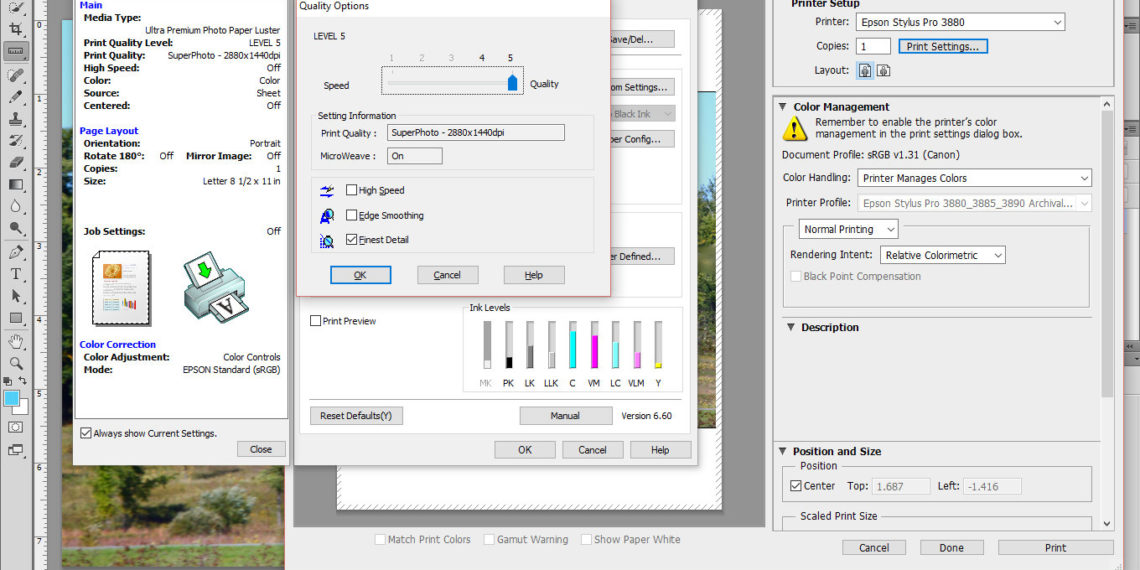Select the Crop tool
The width and height of the screenshot is (1140, 570).
pyautogui.click(x=15, y=29)
